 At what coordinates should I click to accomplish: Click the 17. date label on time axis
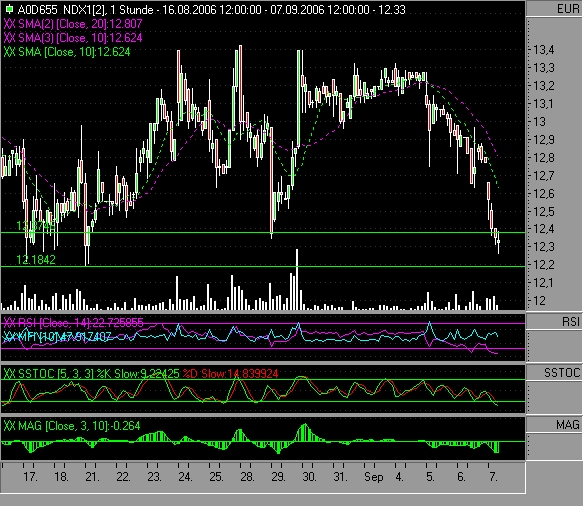(x=30, y=477)
